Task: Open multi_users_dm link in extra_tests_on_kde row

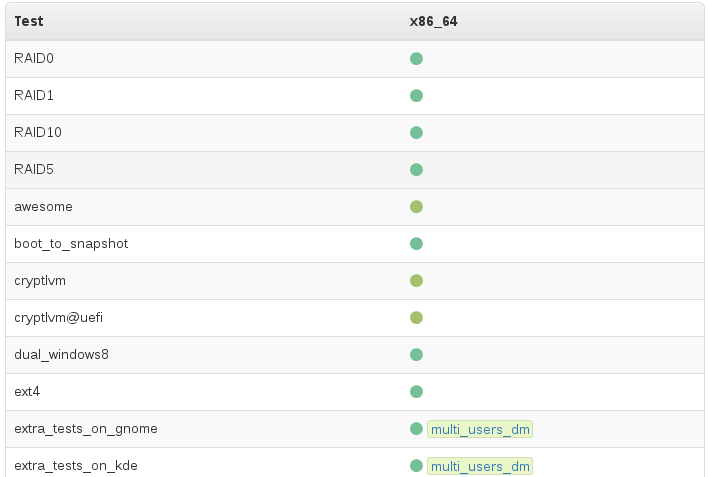Action: (480, 466)
